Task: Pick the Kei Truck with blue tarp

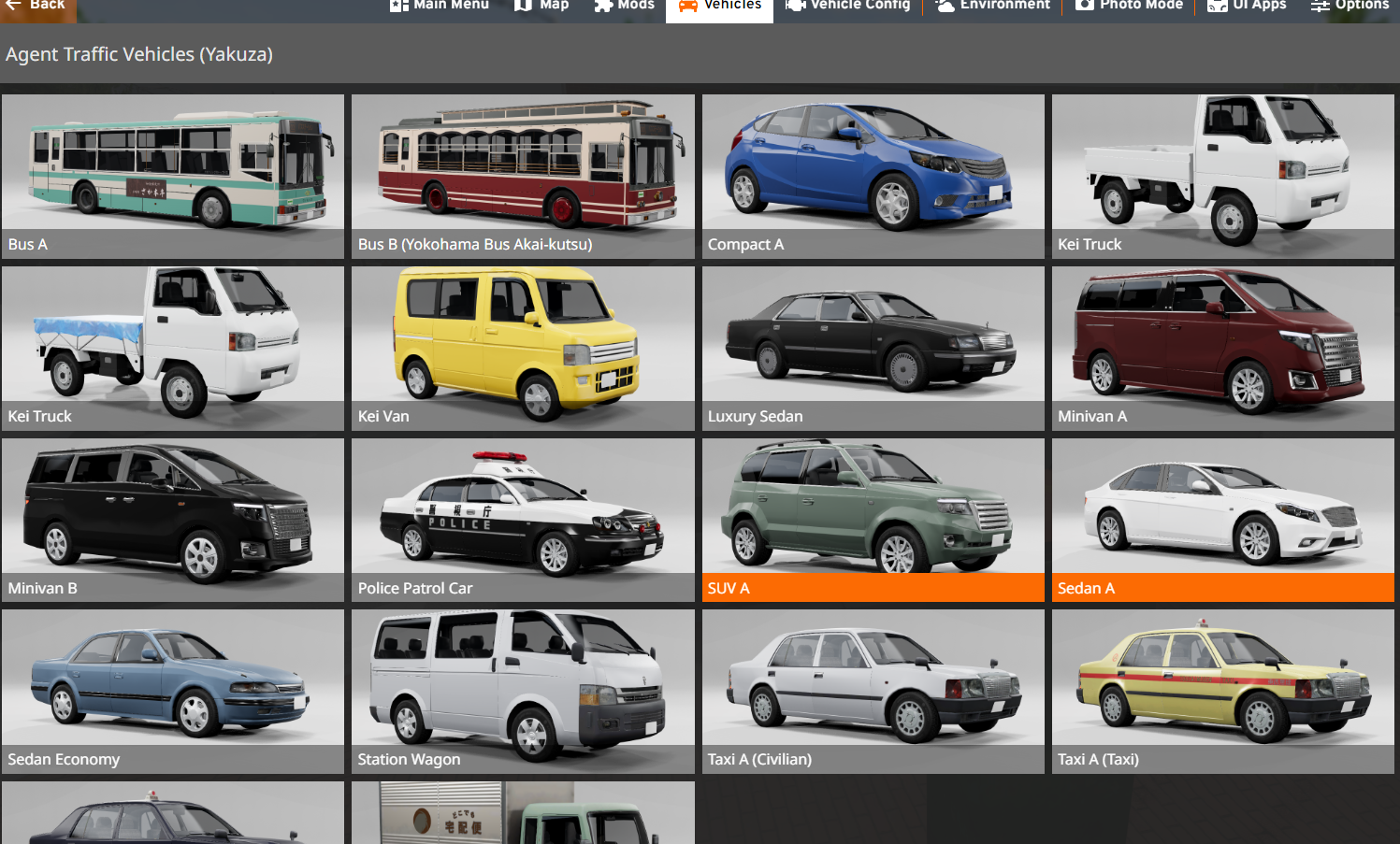Action: tap(173, 349)
